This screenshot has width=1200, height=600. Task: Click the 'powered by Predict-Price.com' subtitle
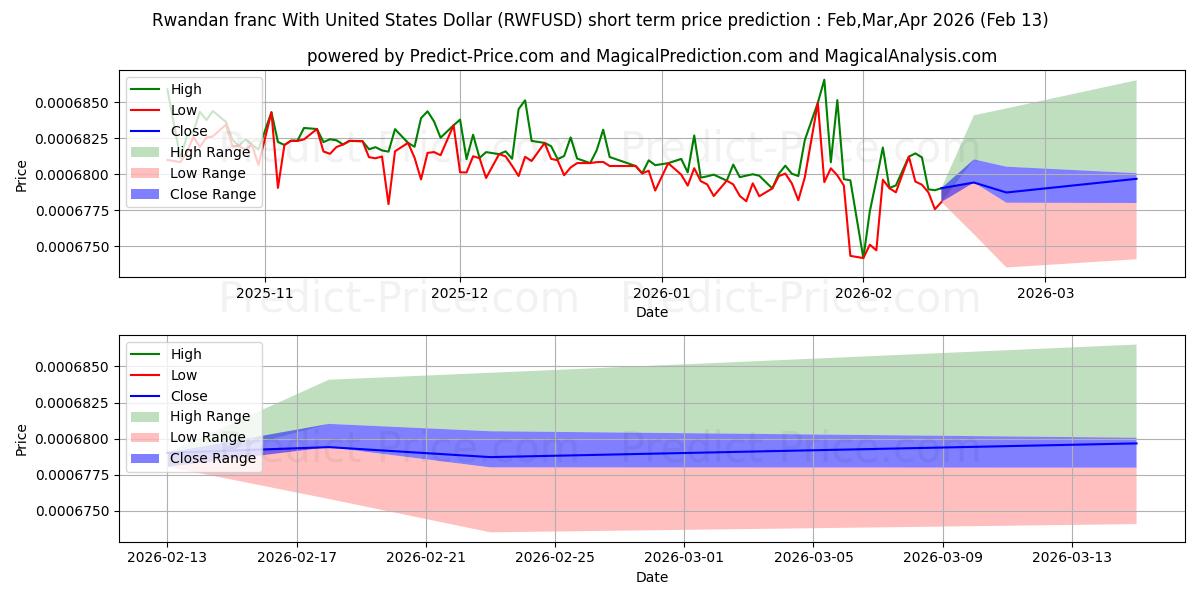point(651,56)
